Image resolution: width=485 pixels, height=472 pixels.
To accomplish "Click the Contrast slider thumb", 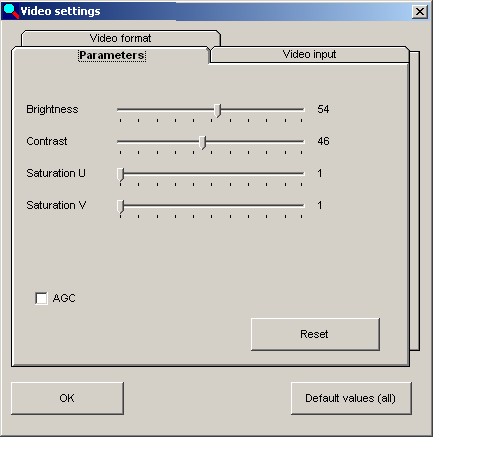I will (202, 142).
